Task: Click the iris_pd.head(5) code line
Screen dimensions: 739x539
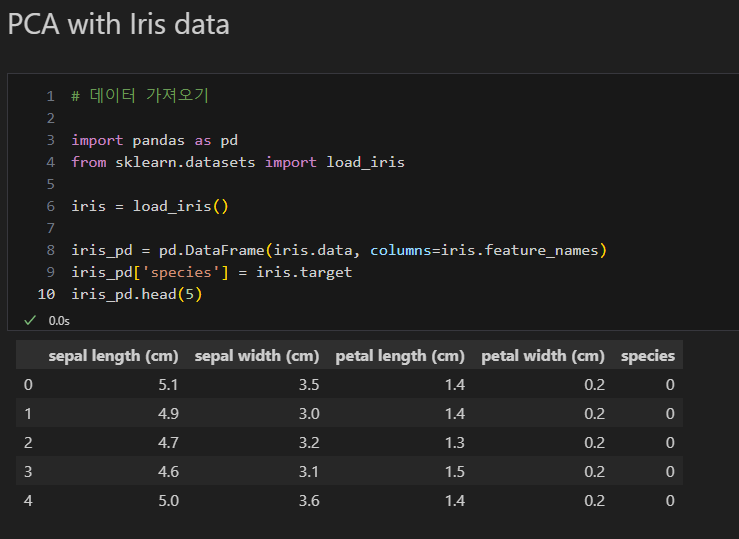Action: 137,294
